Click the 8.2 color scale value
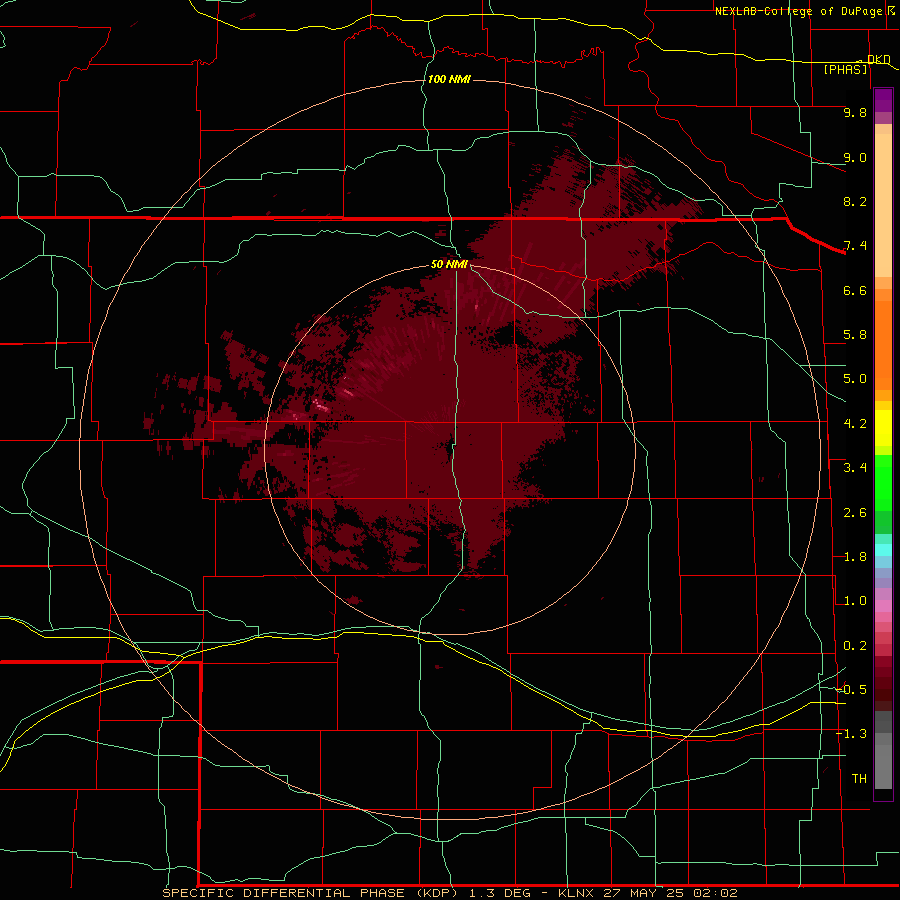 (x=855, y=201)
